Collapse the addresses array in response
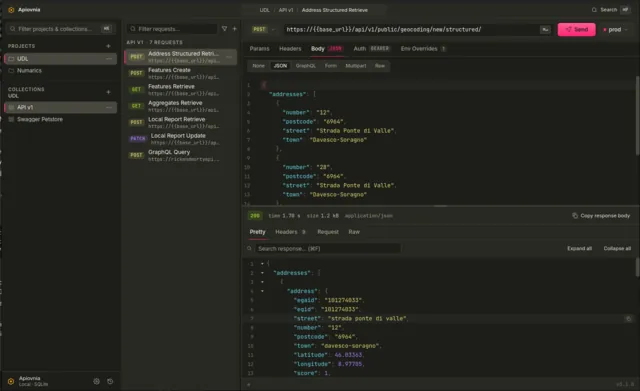 tap(262, 273)
